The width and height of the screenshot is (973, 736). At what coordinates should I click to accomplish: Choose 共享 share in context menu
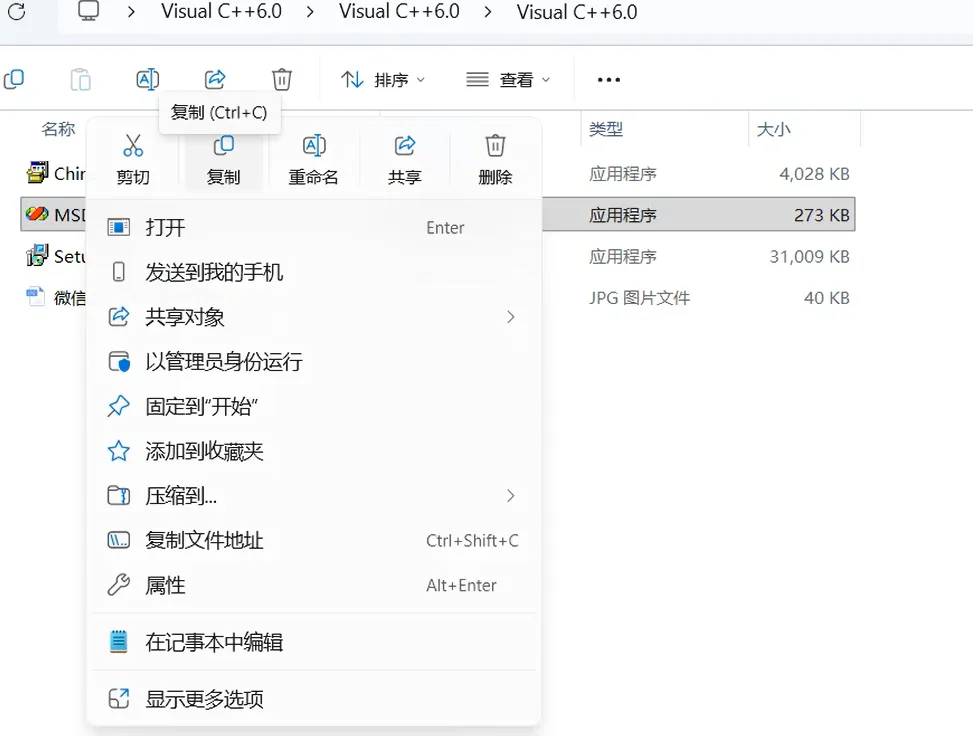coord(405,159)
